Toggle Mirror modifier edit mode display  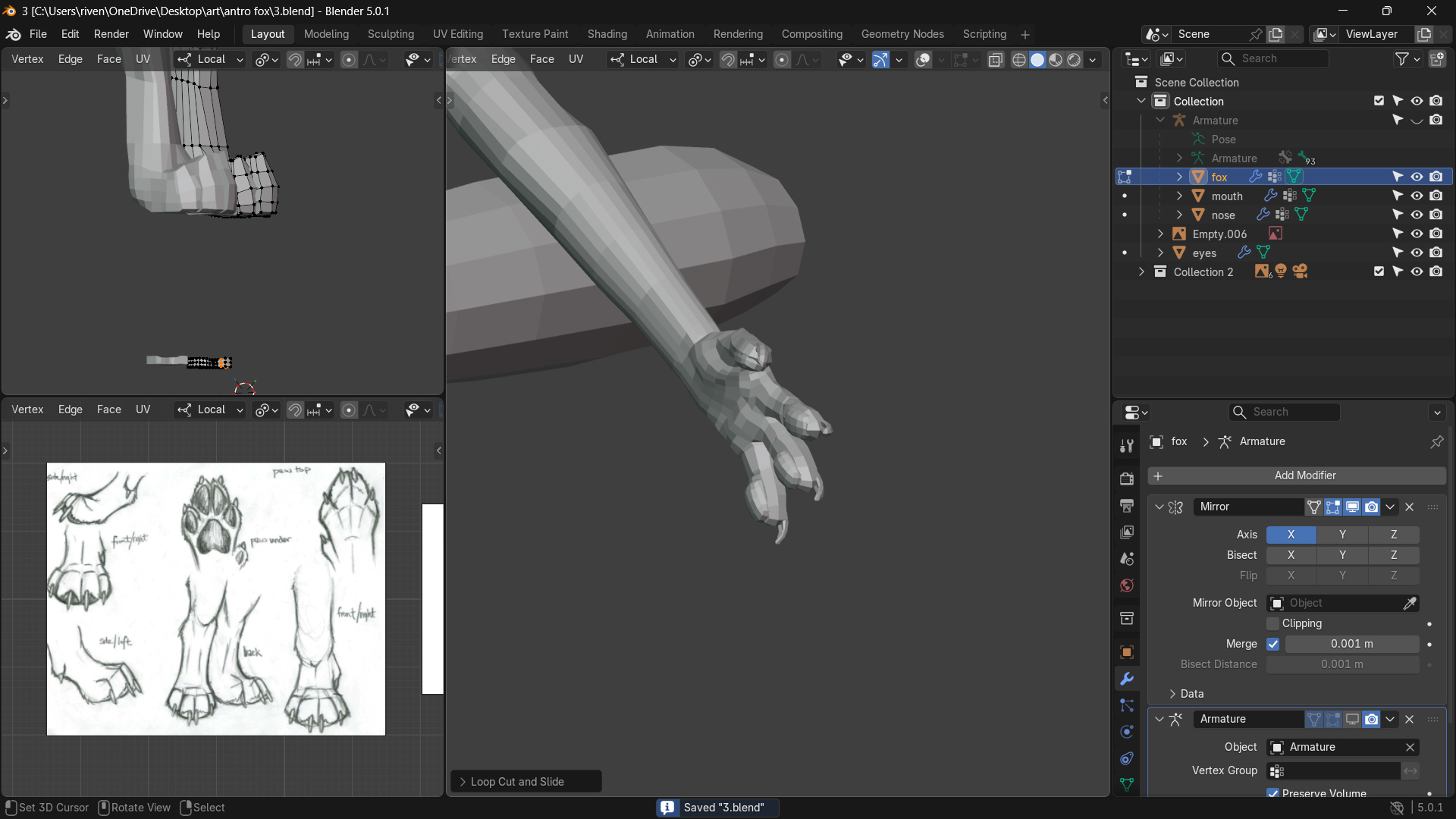click(x=1333, y=507)
